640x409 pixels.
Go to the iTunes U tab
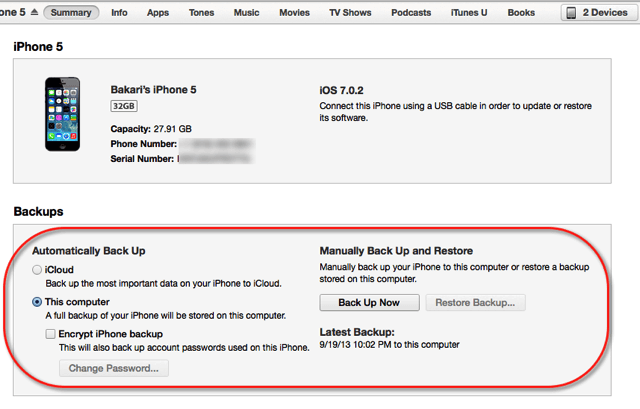pyautogui.click(x=469, y=13)
